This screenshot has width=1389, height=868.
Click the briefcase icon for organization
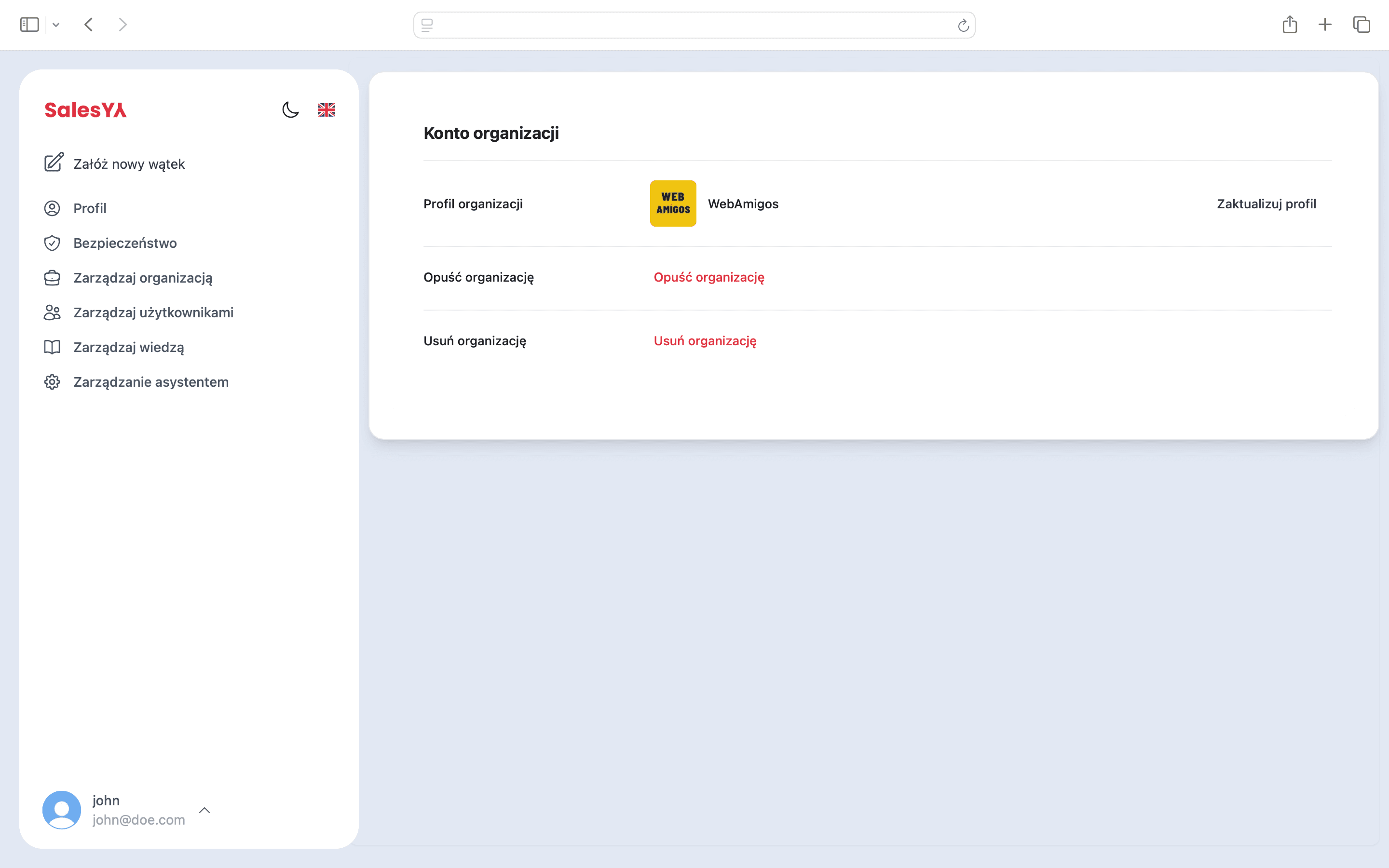coord(52,278)
